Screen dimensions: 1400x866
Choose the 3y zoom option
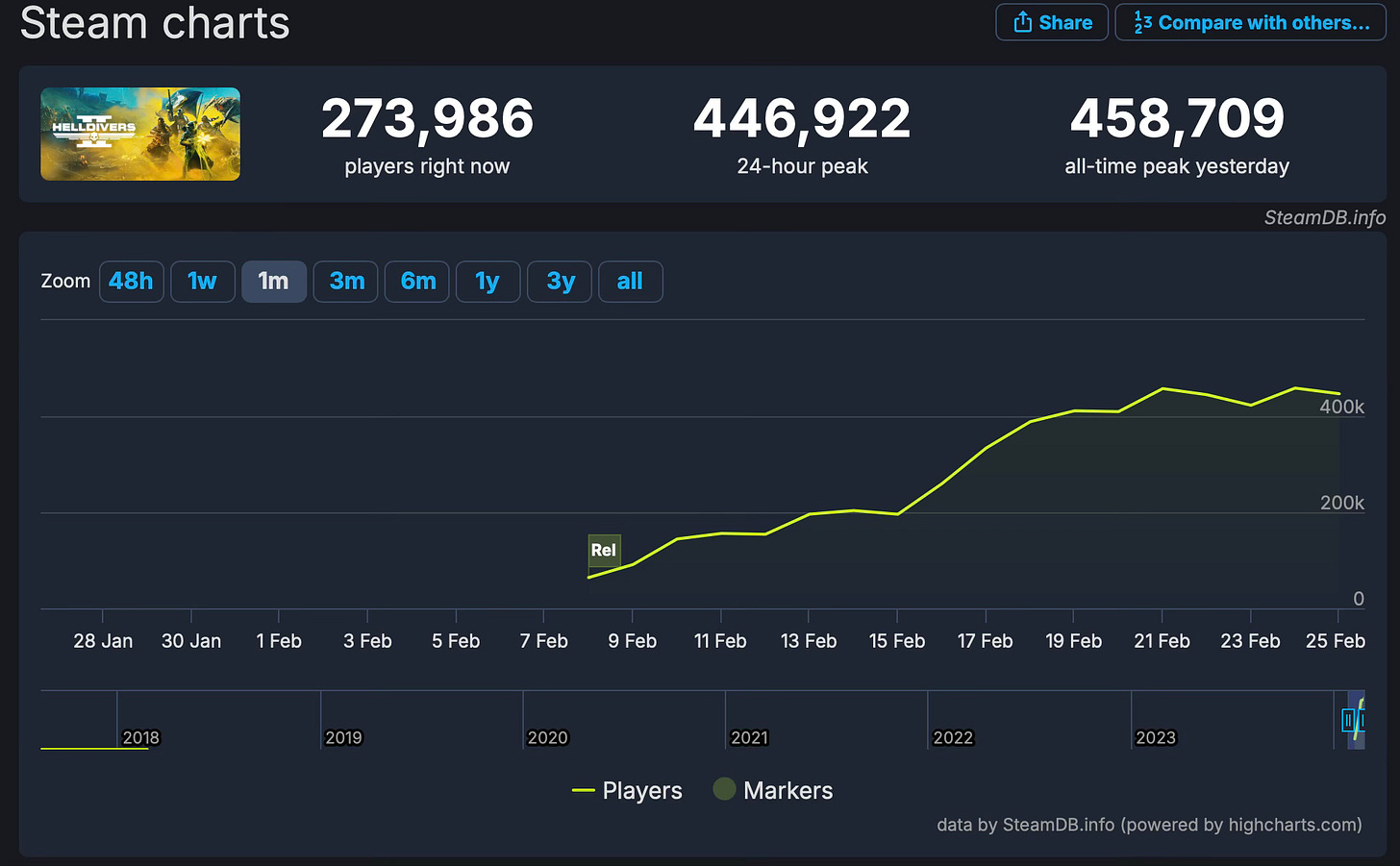(560, 282)
